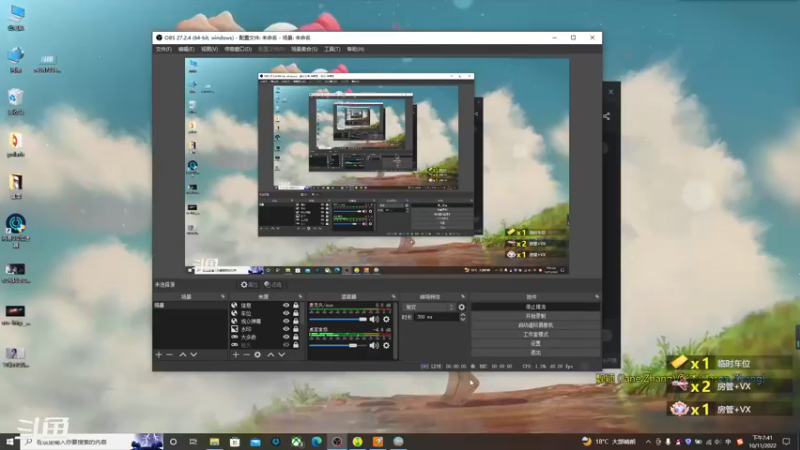Click the 退出 exit button in controls
The width and height of the screenshot is (800, 450).
click(535, 353)
